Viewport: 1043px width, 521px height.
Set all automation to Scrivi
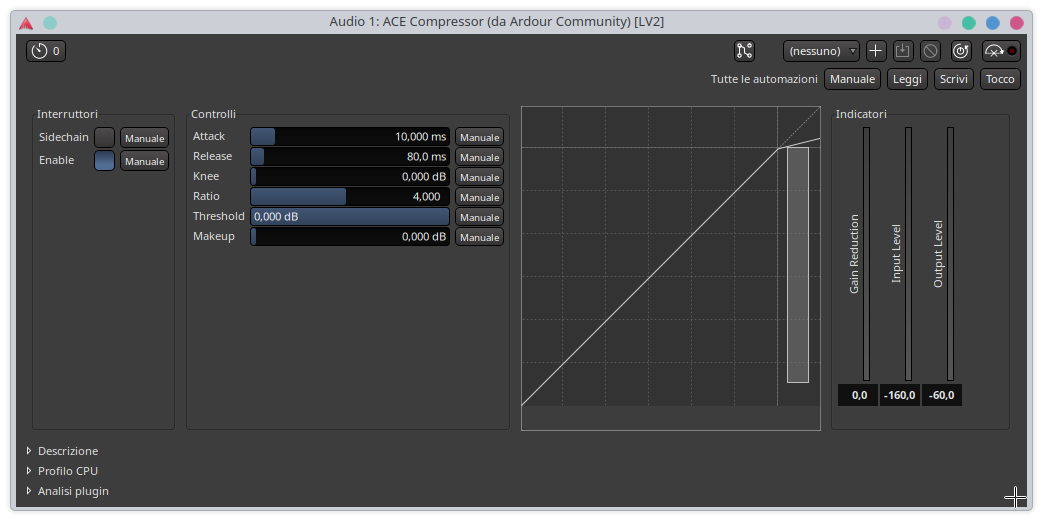click(954, 79)
